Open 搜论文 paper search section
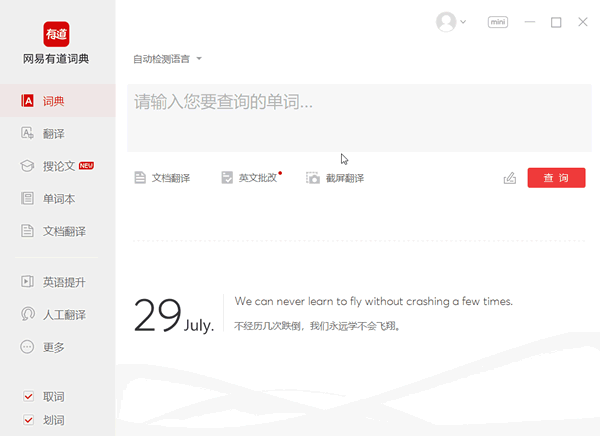Screen dimensions: 600x436 tap(57, 166)
